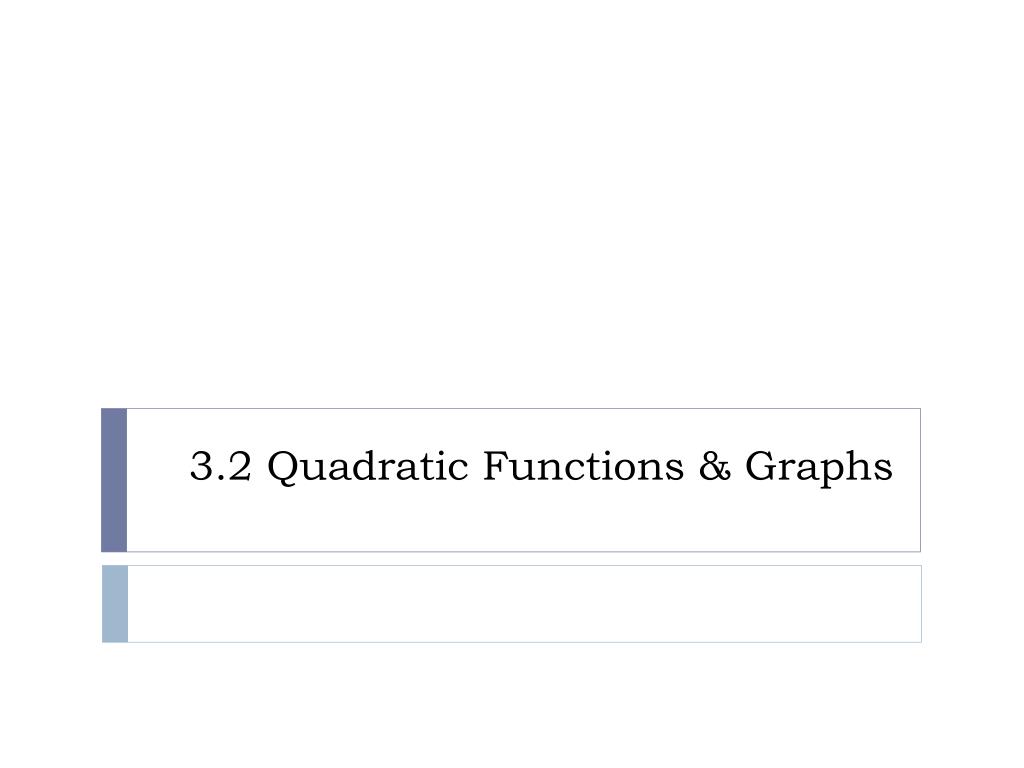Click inside the empty subtitle box

(524, 604)
